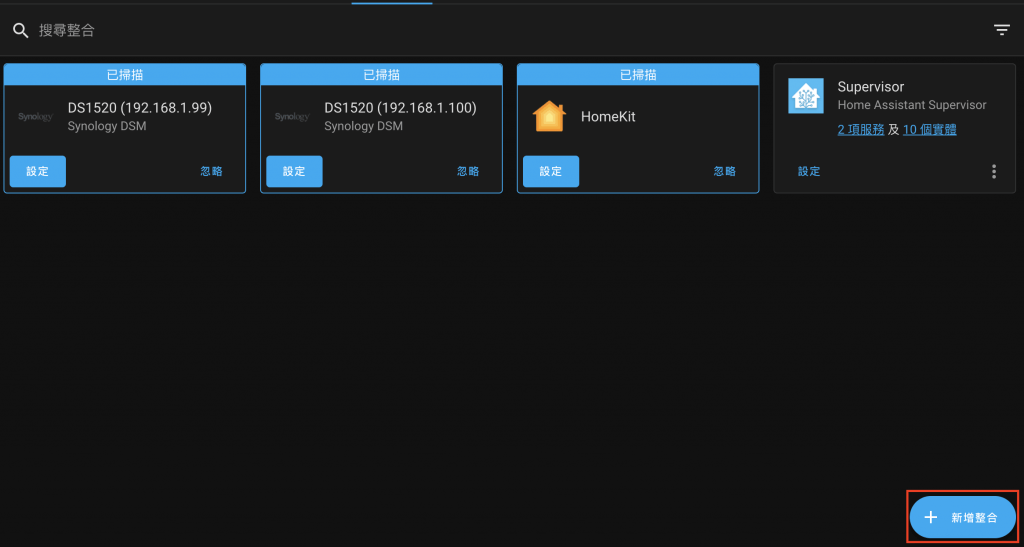This screenshot has width=1024, height=547.
Task: Click Home Assistant Supervisor subtitle
Action: (x=912, y=105)
